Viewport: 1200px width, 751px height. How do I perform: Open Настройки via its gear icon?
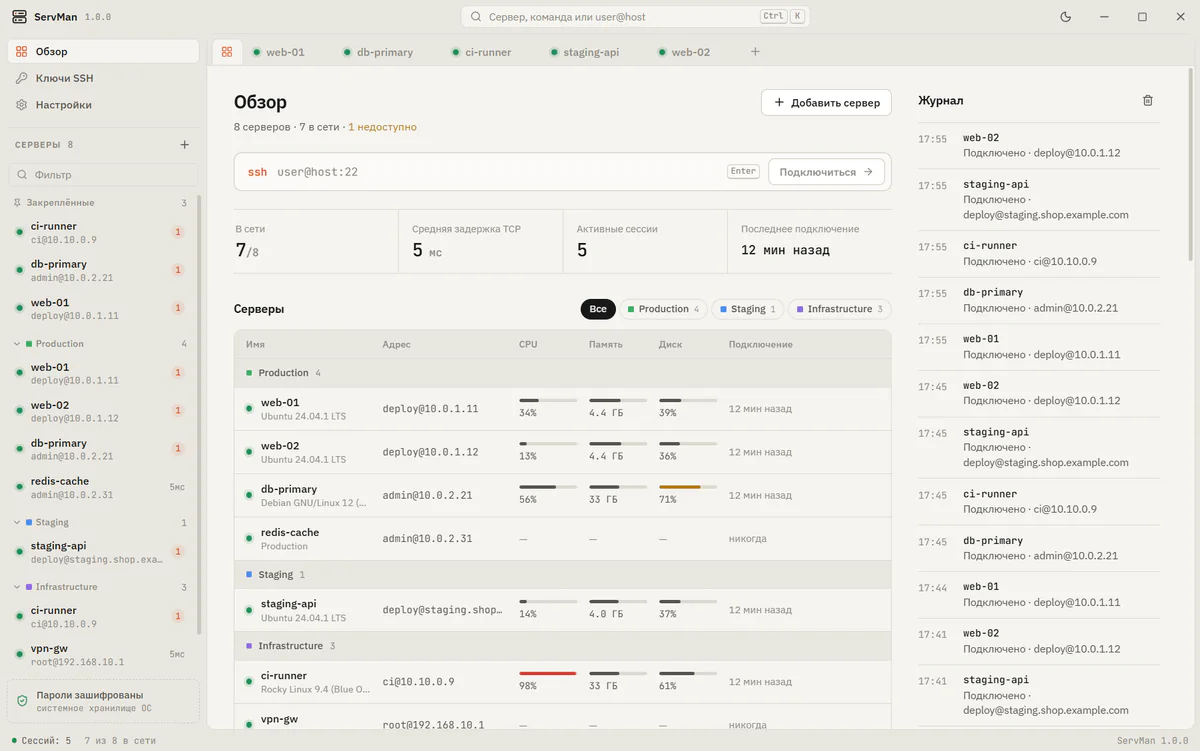click(x=22, y=105)
